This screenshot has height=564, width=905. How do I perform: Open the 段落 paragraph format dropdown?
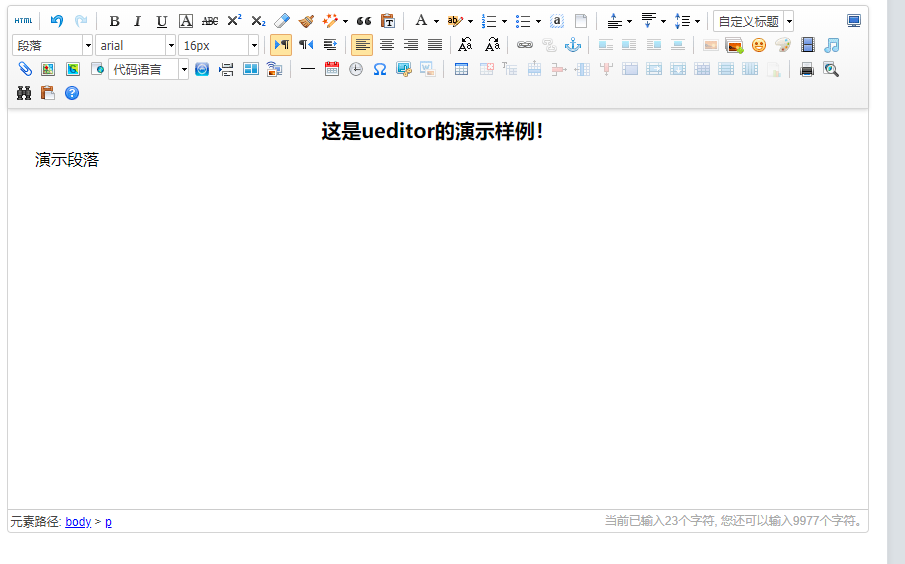53,45
